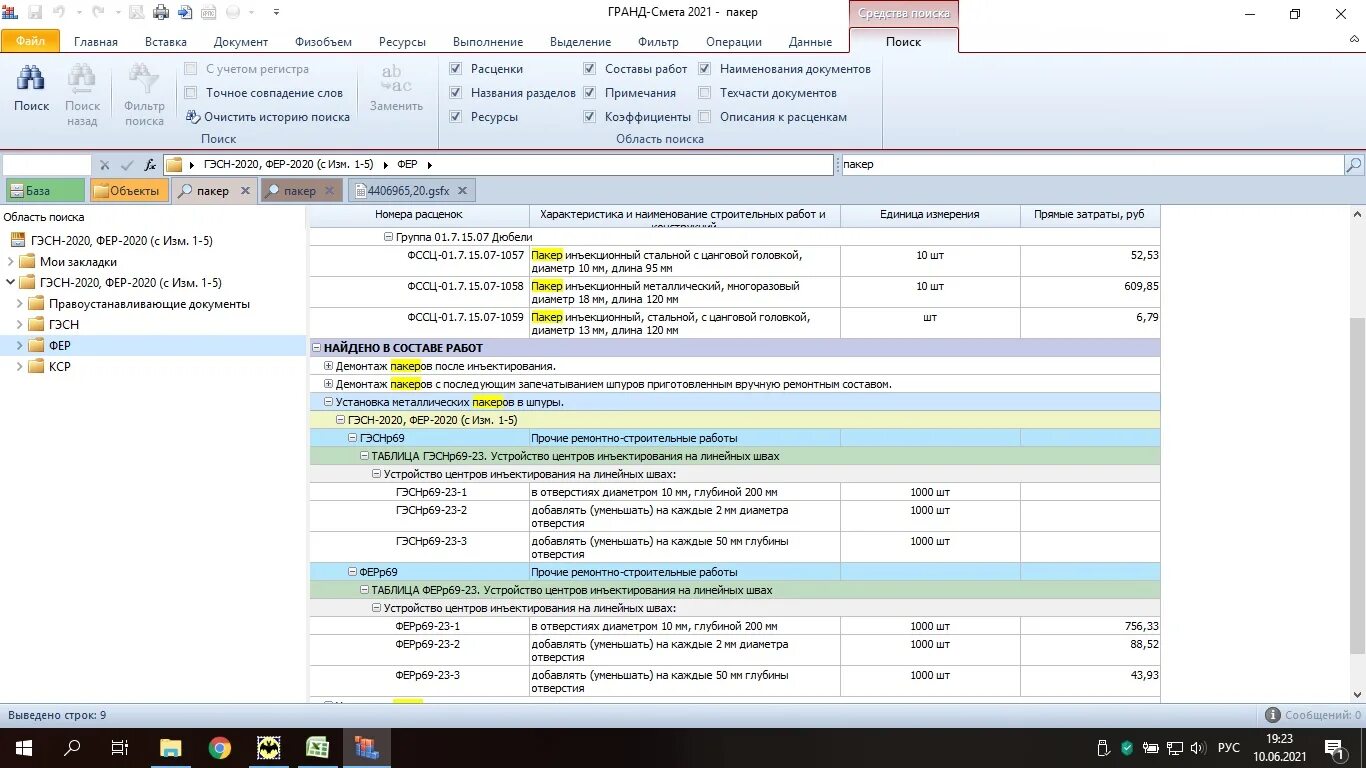This screenshot has height=768, width=1366.
Task: Close the active пакер search tab
Action: tap(245, 191)
